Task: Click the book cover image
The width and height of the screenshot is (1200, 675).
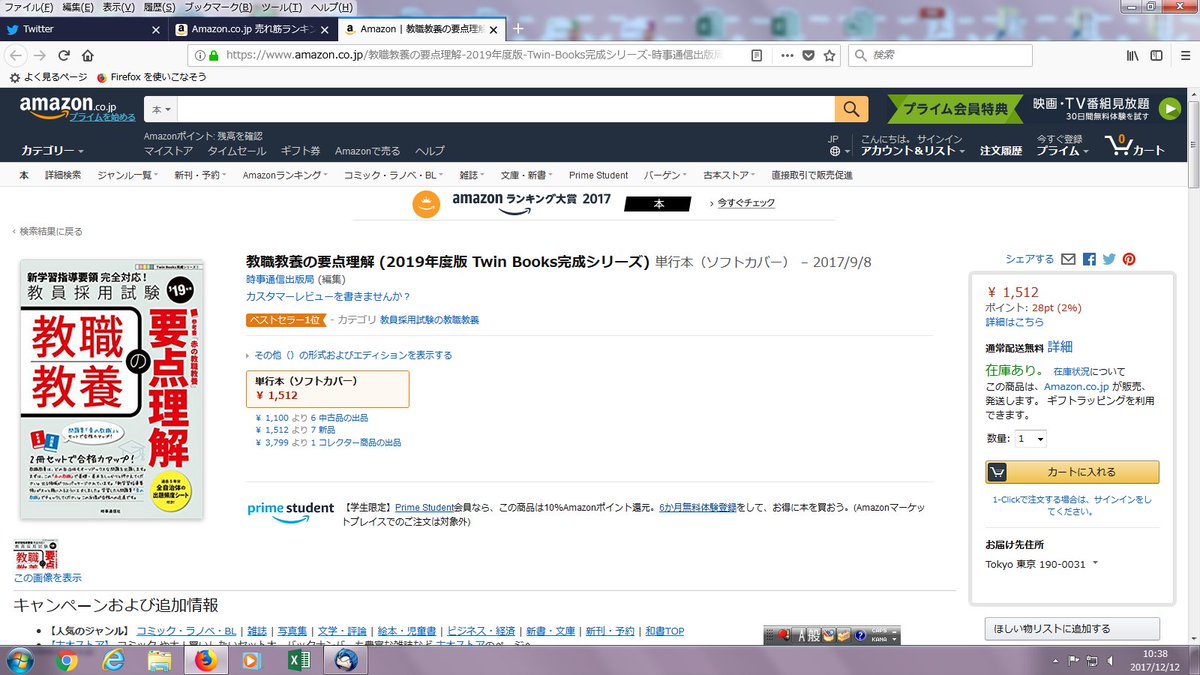Action: 112,389
